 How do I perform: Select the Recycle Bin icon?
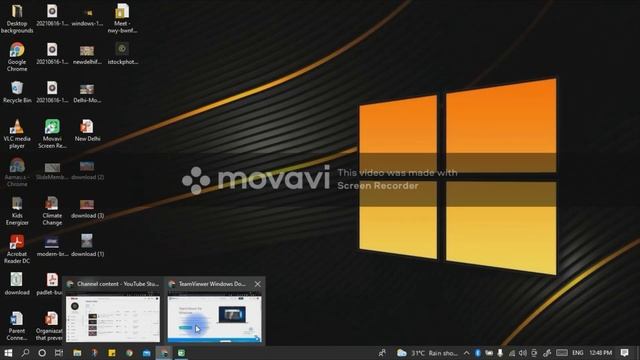[x=17, y=92]
